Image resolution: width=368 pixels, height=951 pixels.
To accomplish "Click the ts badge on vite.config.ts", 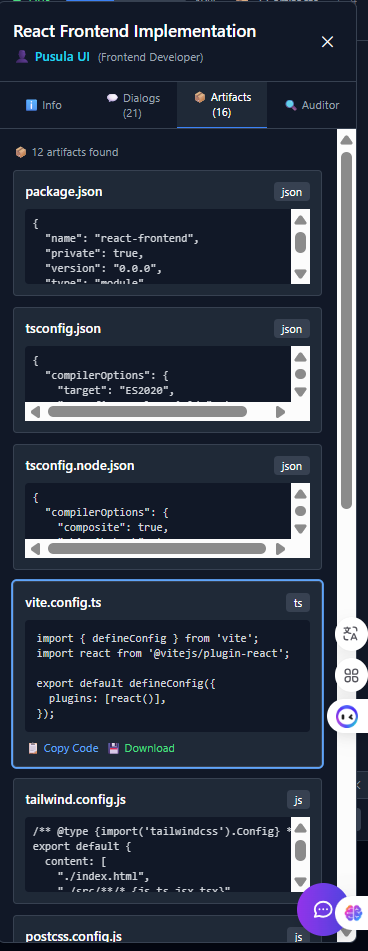I will (298, 603).
